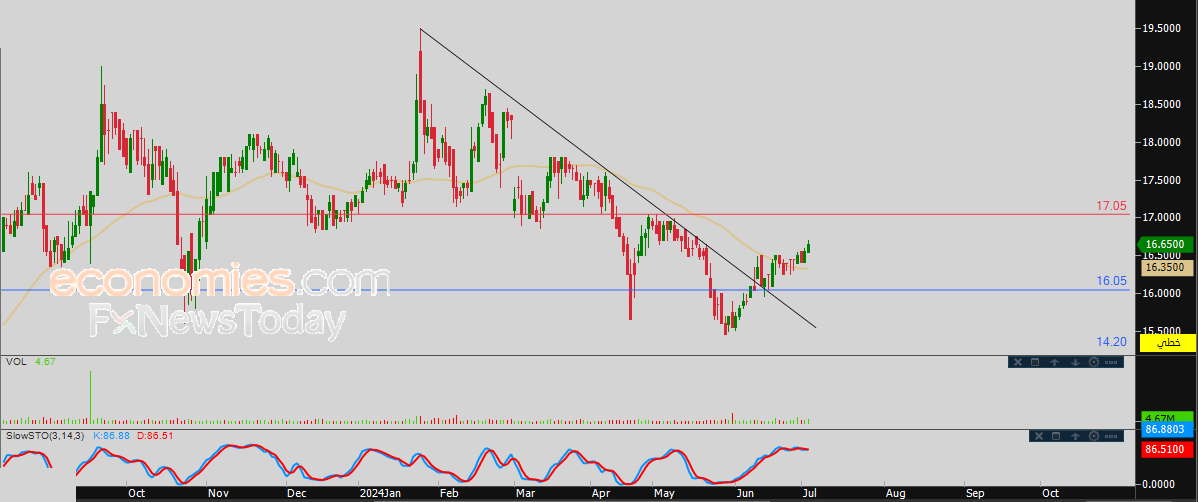Screen dimensions: 1198x502
Task: Click the Aug date on time axis
Action: (x=894, y=494)
